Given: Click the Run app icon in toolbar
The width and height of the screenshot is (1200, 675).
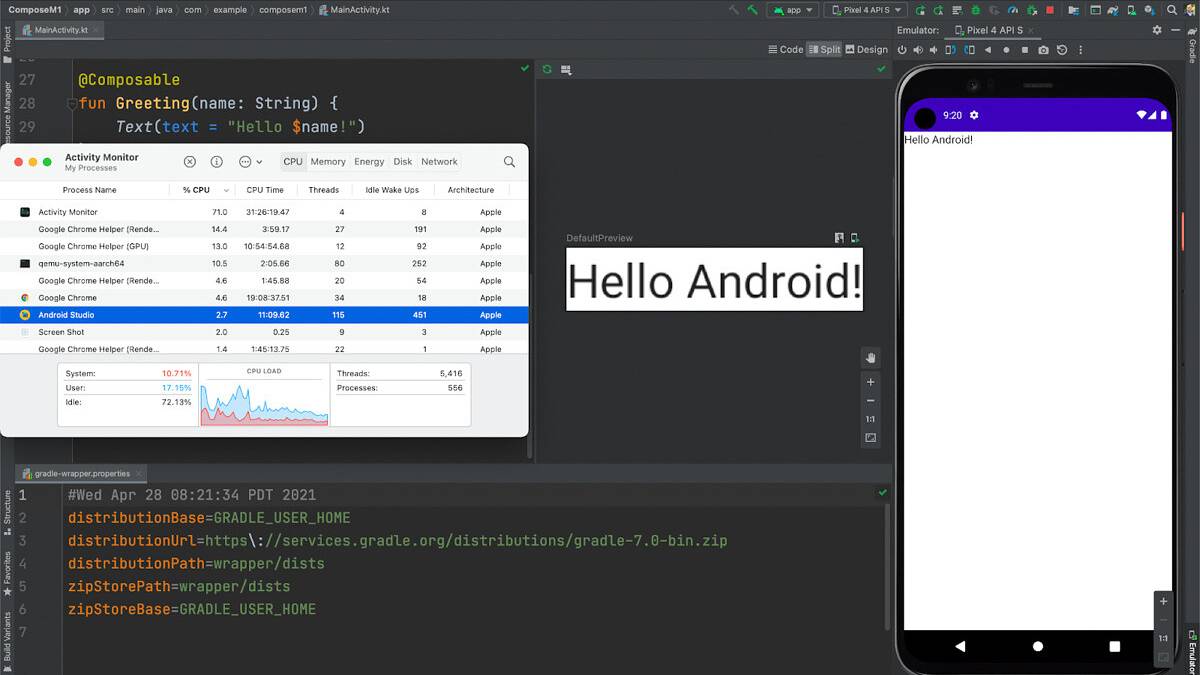Looking at the screenshot, I should [920, 9].
